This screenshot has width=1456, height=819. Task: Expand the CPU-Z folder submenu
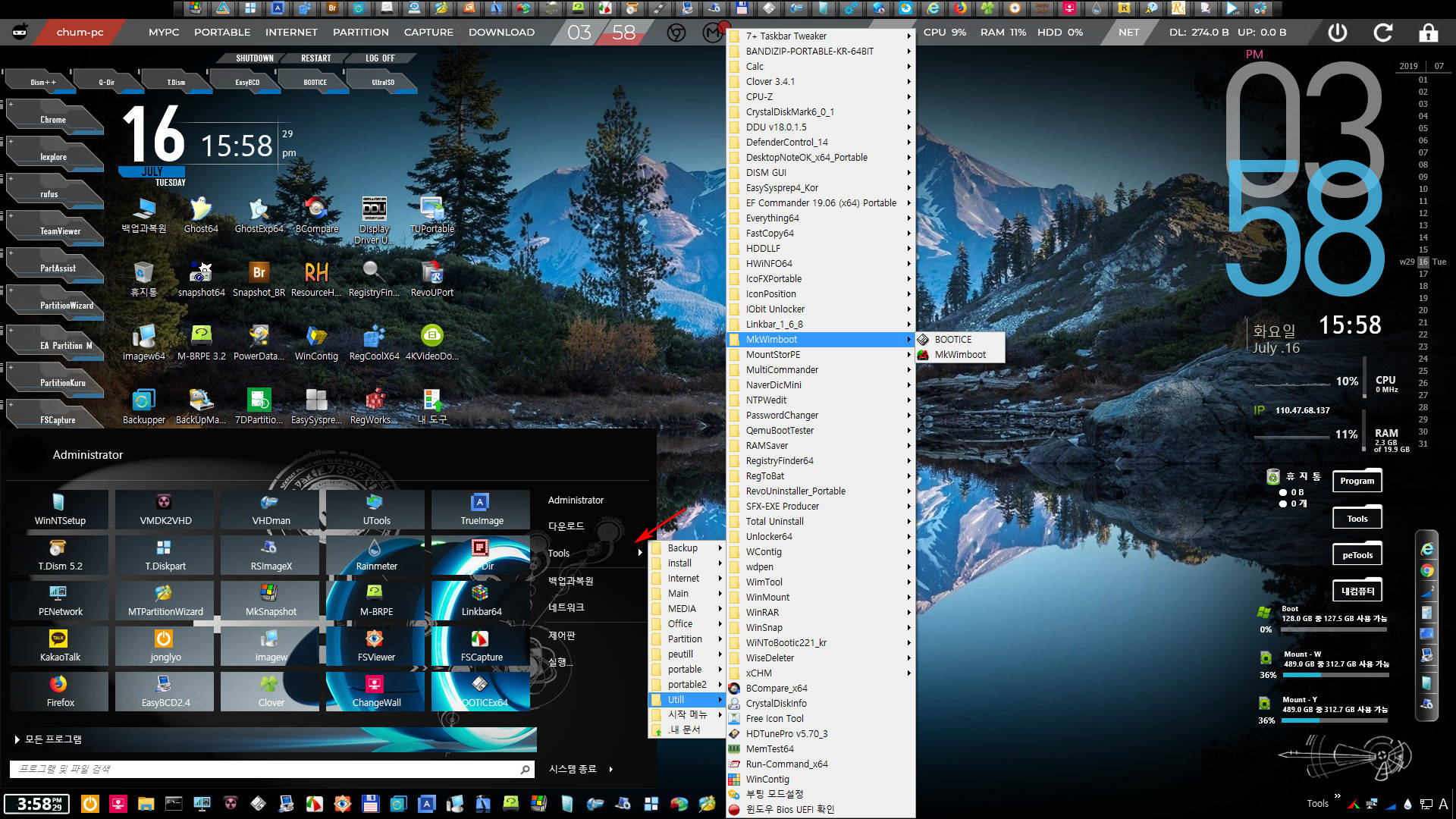[x=821, y=96]
